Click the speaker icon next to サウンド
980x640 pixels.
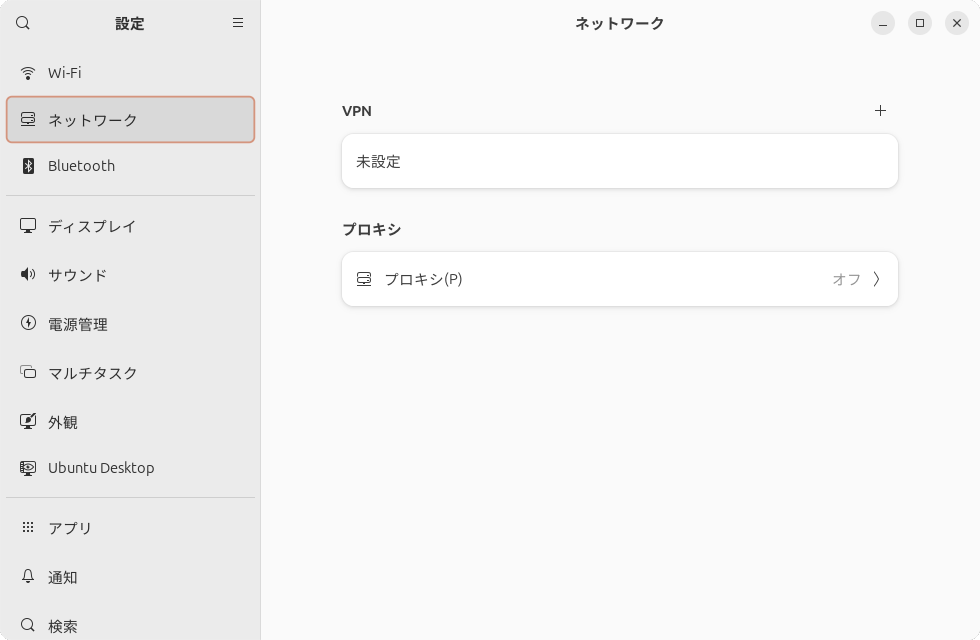[27, 275]
